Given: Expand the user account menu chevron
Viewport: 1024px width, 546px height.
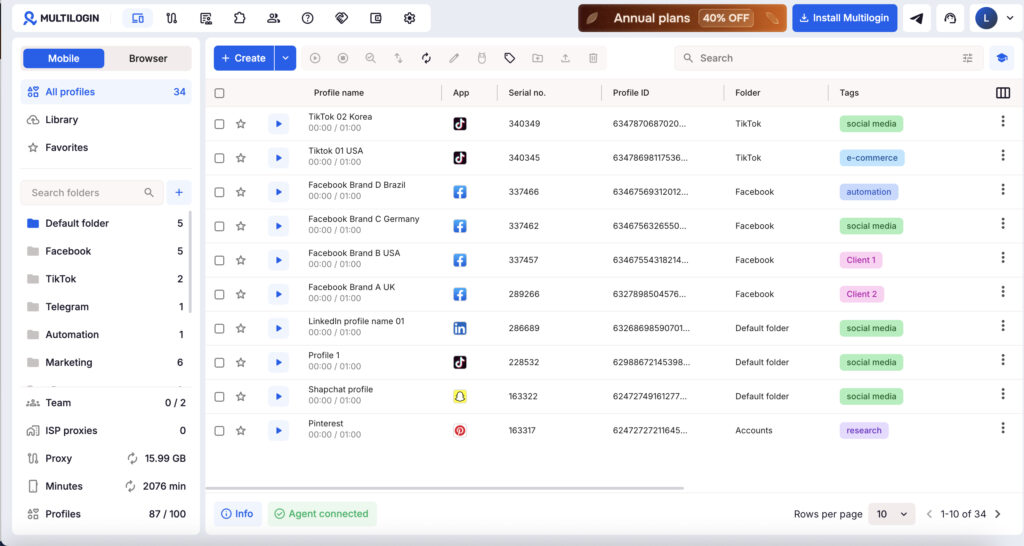Looking at the screenshot, I should (1010, 18).
